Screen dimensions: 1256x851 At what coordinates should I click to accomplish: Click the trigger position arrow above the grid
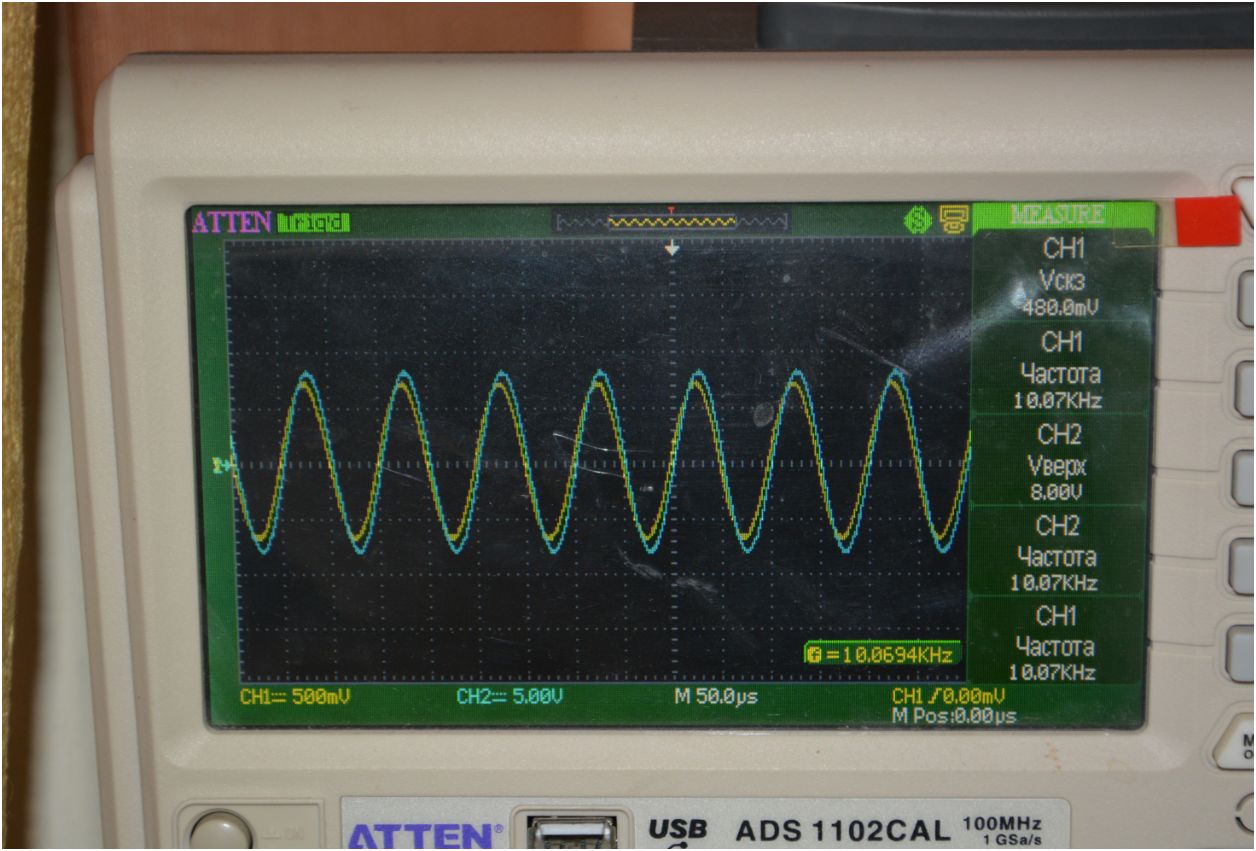point(672,248)
